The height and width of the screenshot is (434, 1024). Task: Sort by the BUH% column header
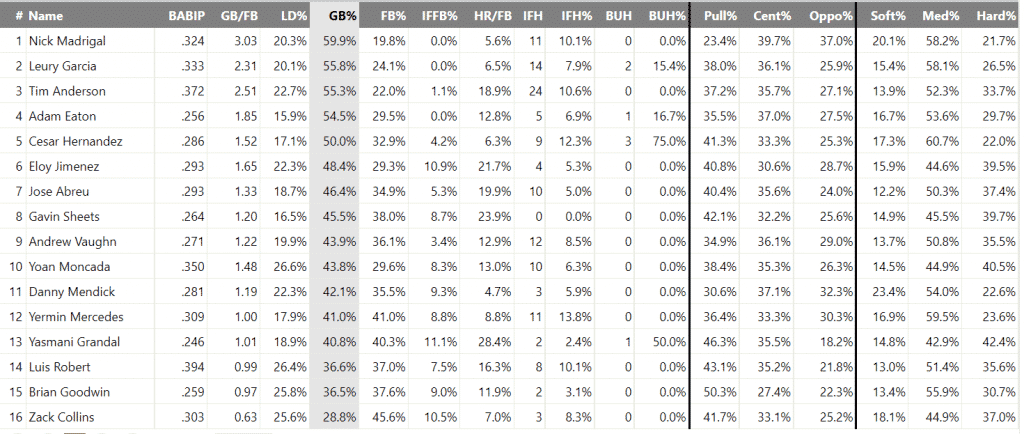pyautogui.click(x=667, y=16)
